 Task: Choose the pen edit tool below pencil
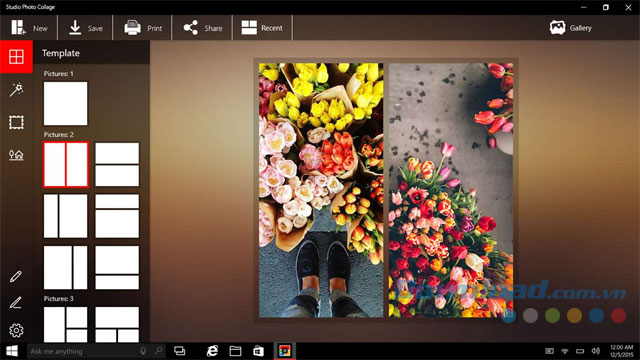click(16, 303)
